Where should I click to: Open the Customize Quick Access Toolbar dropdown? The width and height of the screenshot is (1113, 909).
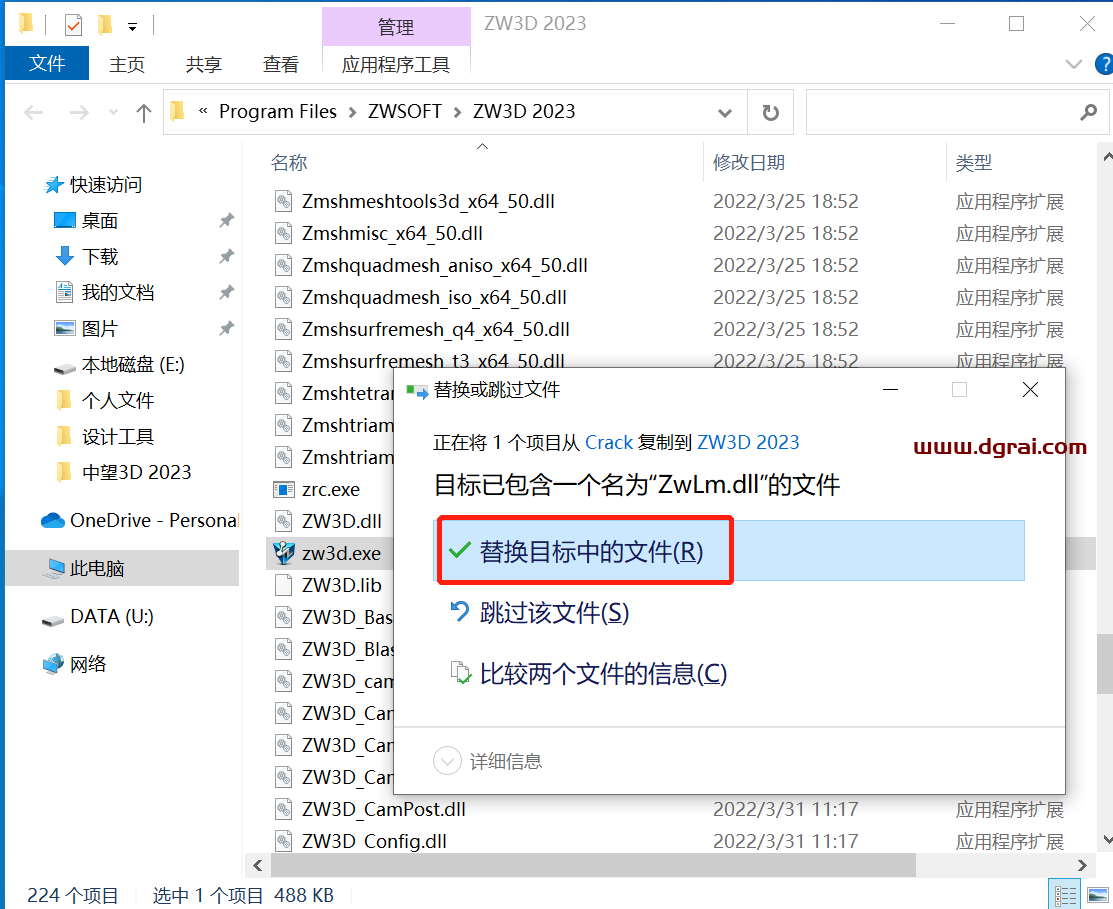(x=132, y=25)
